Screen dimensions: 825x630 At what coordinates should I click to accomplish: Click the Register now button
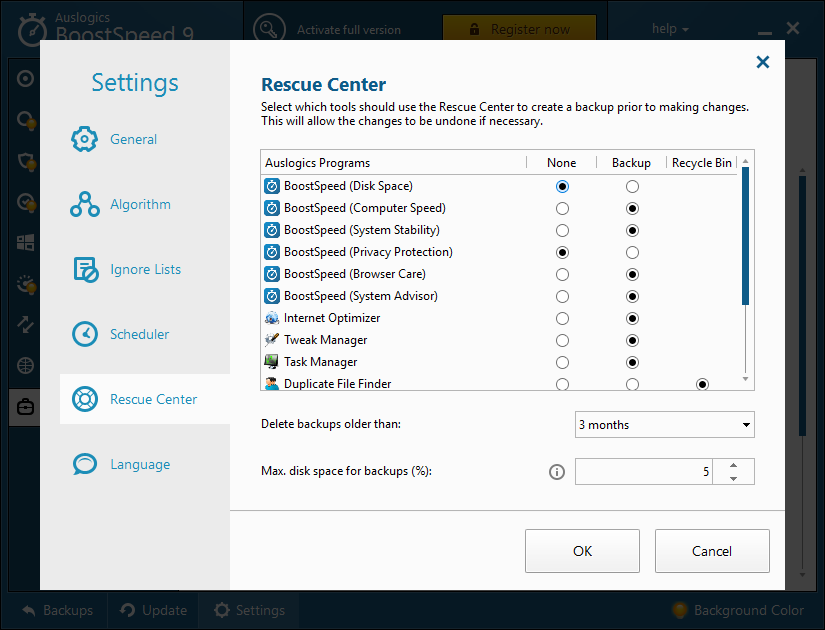(519, 28)
